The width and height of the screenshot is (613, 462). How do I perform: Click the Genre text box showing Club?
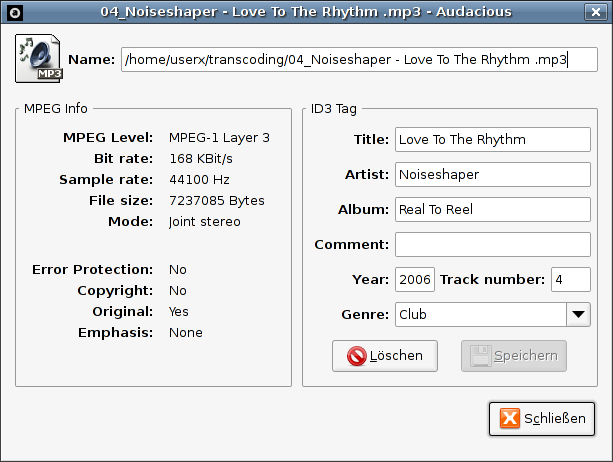(481, 314)
